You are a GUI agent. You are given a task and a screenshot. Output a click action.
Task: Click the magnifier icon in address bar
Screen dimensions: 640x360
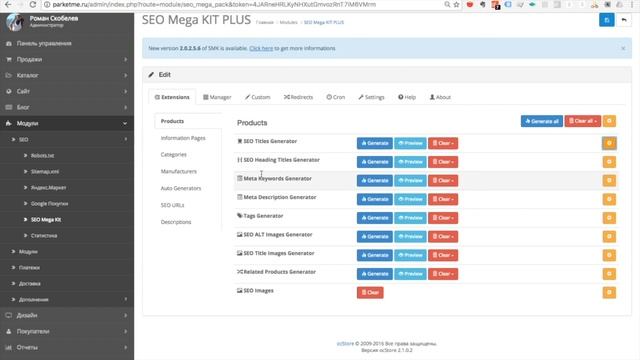pos(447,4)
